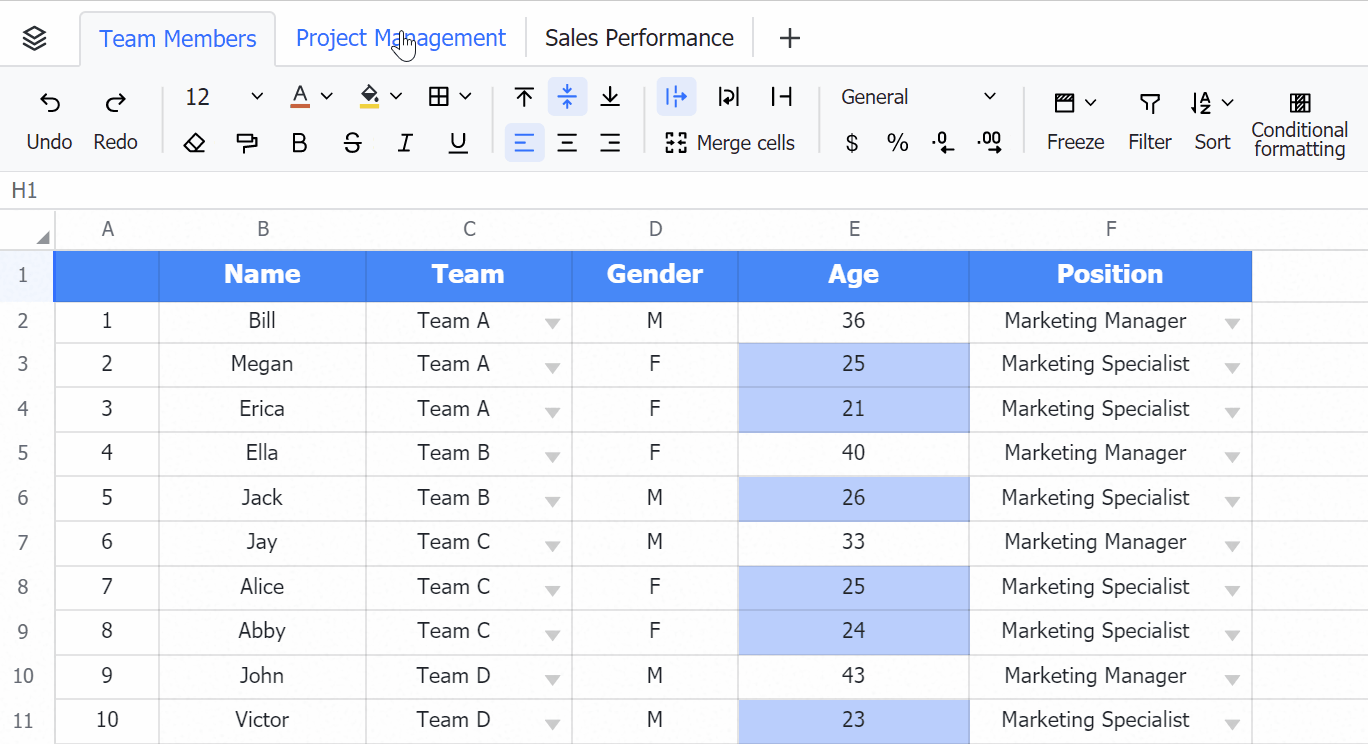Click the Merge cells button
Screen dimensions: 1368x744
pos(730,143)
